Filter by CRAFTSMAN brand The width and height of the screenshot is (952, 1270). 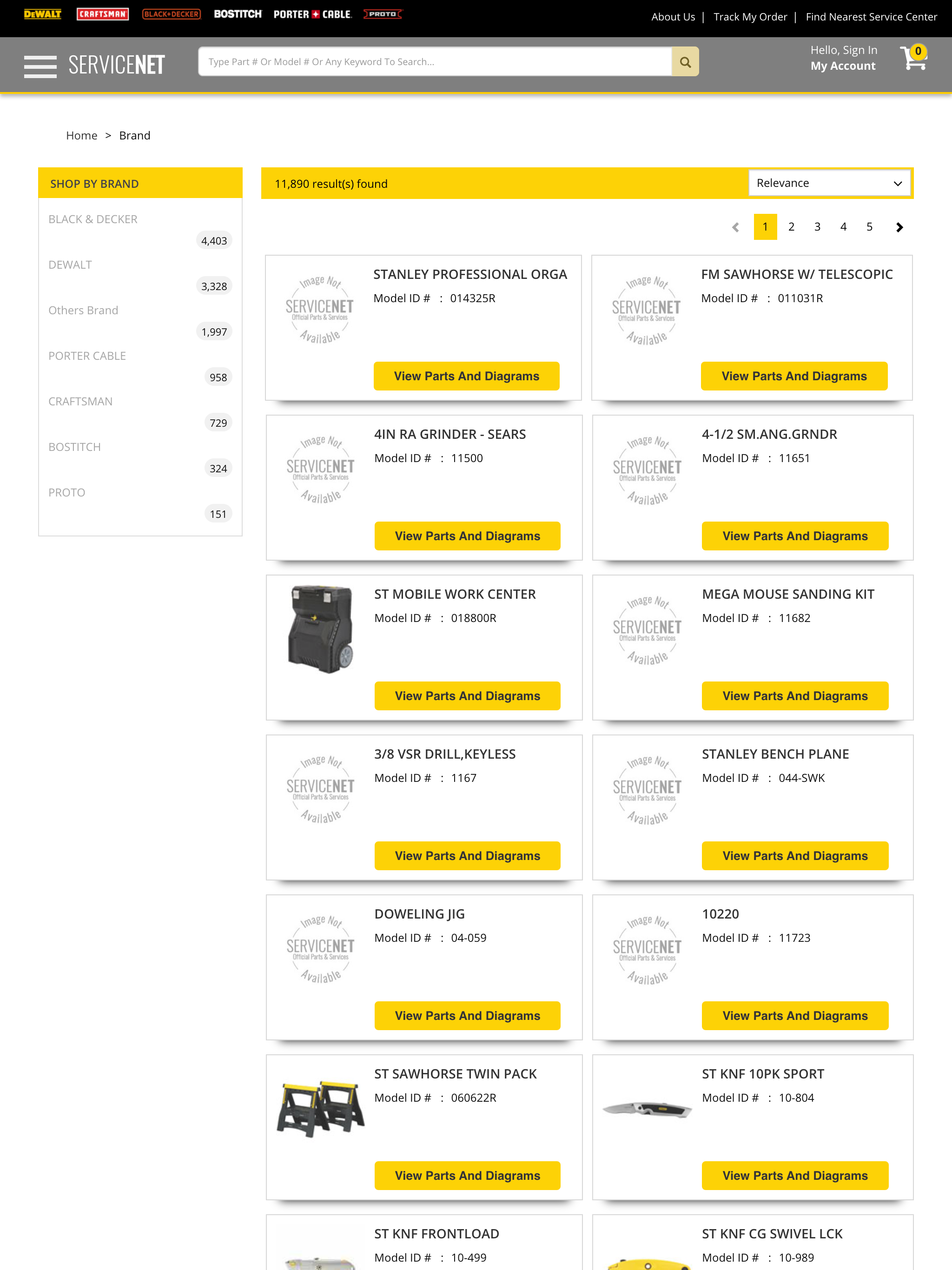tap(80, 401)
